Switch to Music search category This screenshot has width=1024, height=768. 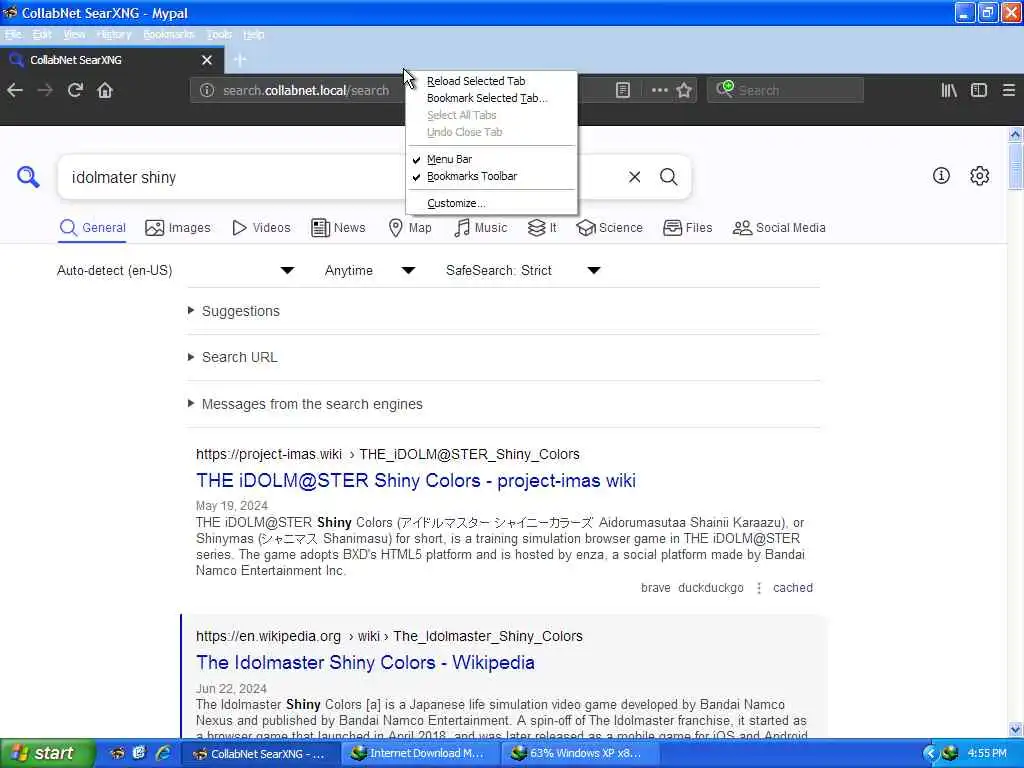coord(481,228)
